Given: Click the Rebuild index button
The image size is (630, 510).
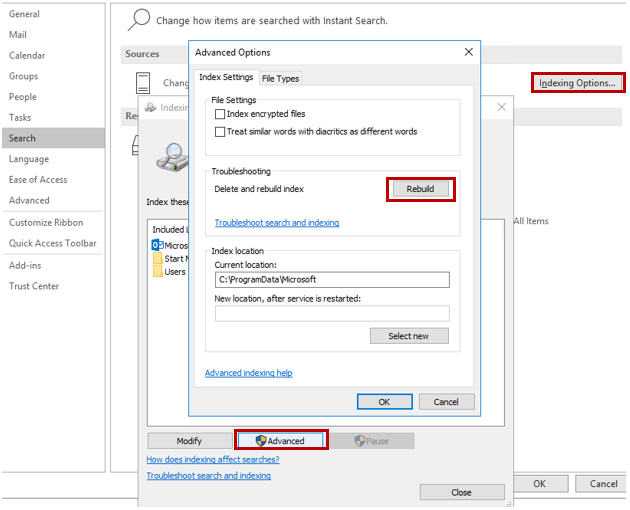Looking at the screenshot, I should (420, 189).
